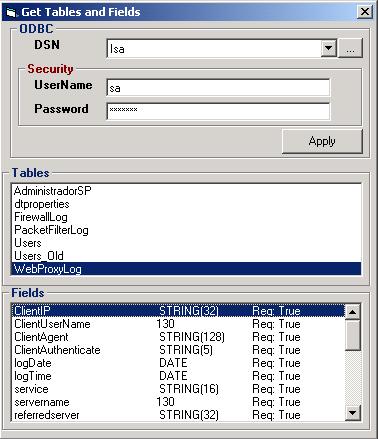
Task: Click the DSN combo box text area
Action: [214, 49]
